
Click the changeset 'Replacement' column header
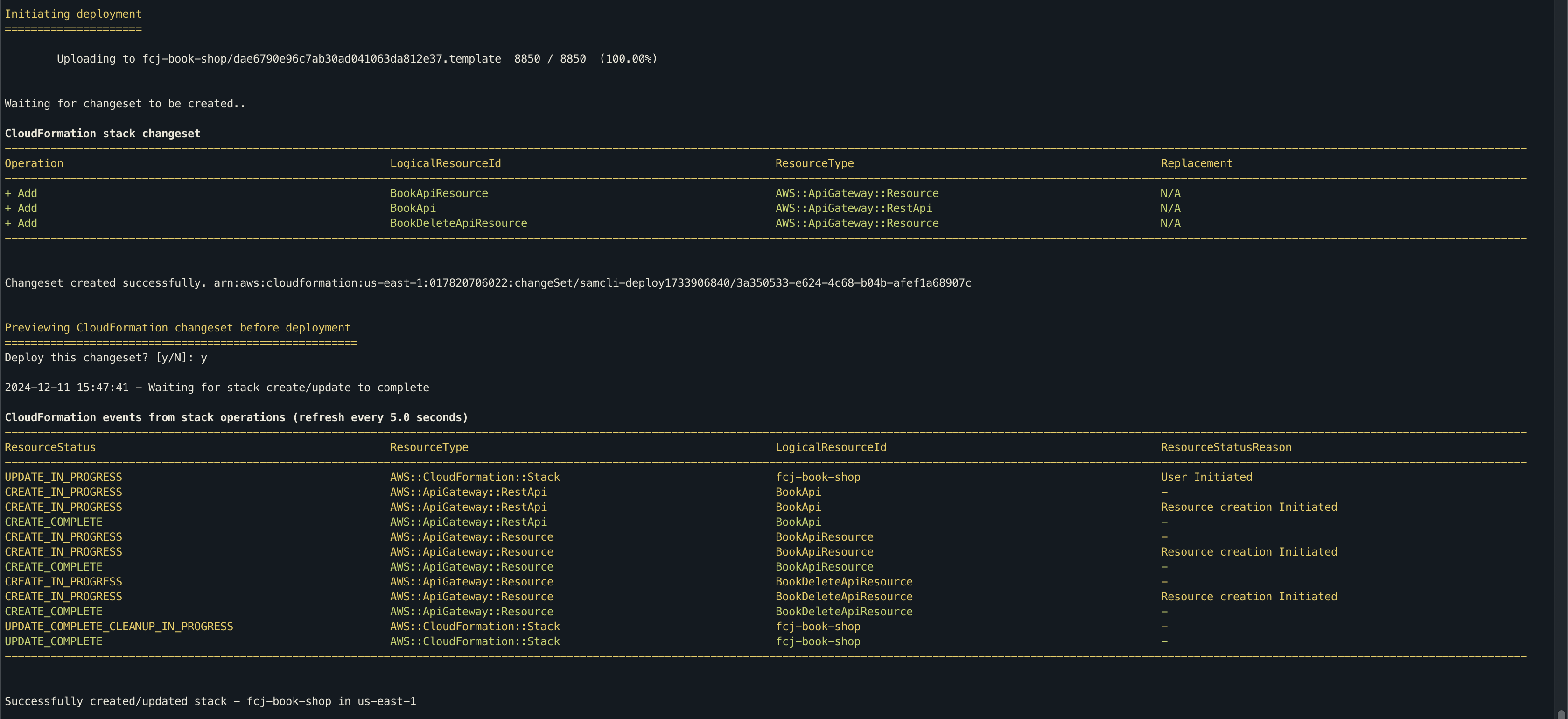pyautogui.click(x=1196, y=163)
